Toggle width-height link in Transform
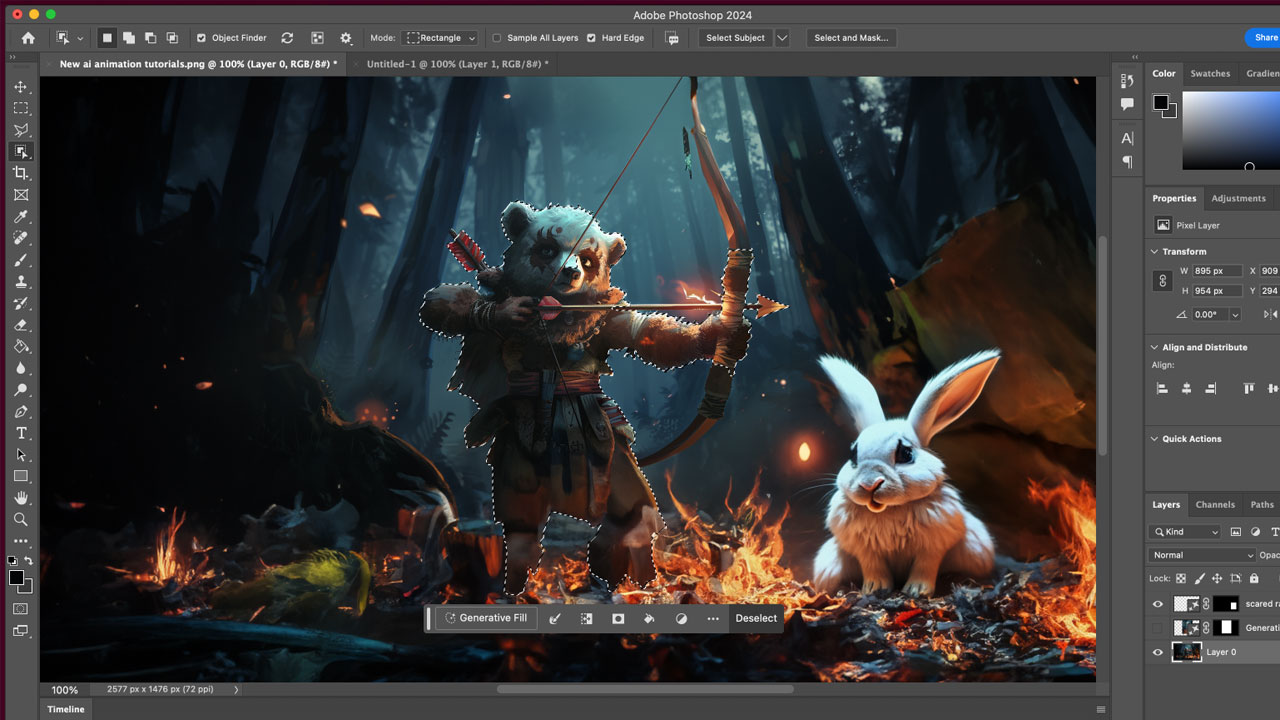 (x=1163, y=281)
